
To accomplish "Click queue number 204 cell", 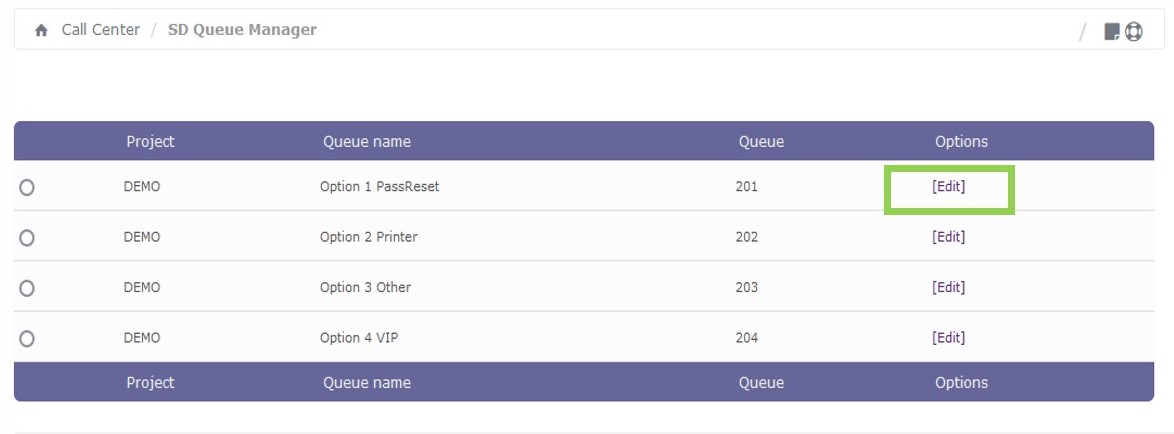I will (x=746, y=337).
